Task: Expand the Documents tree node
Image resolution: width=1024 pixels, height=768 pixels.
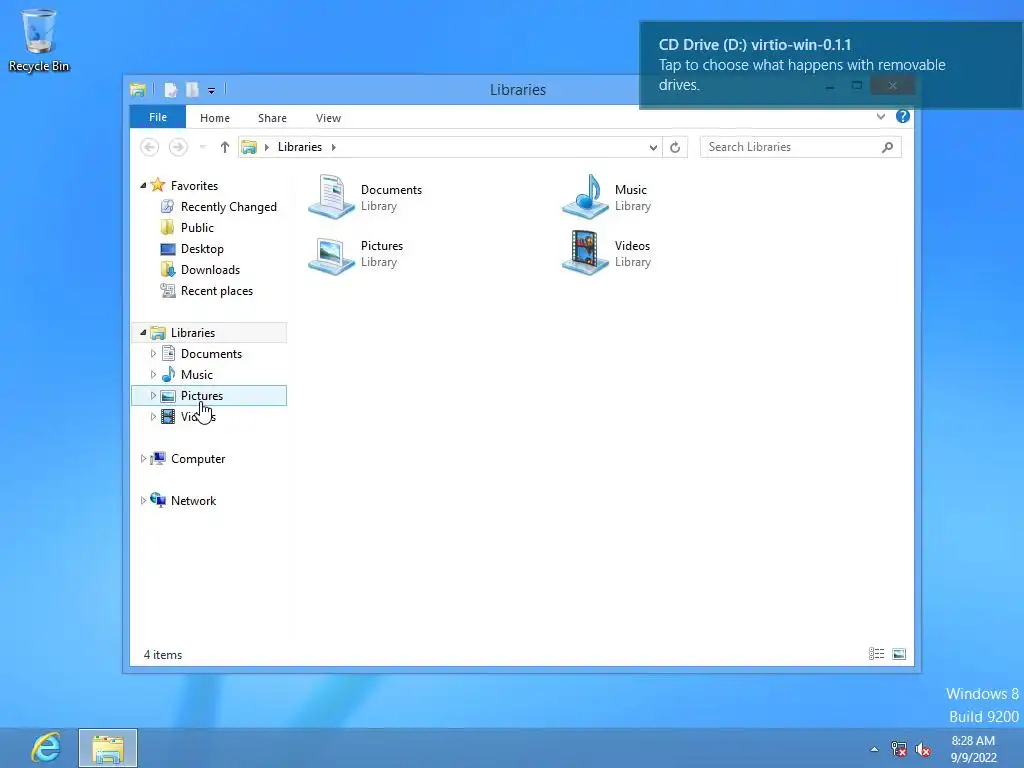Action: coord(153,353)
